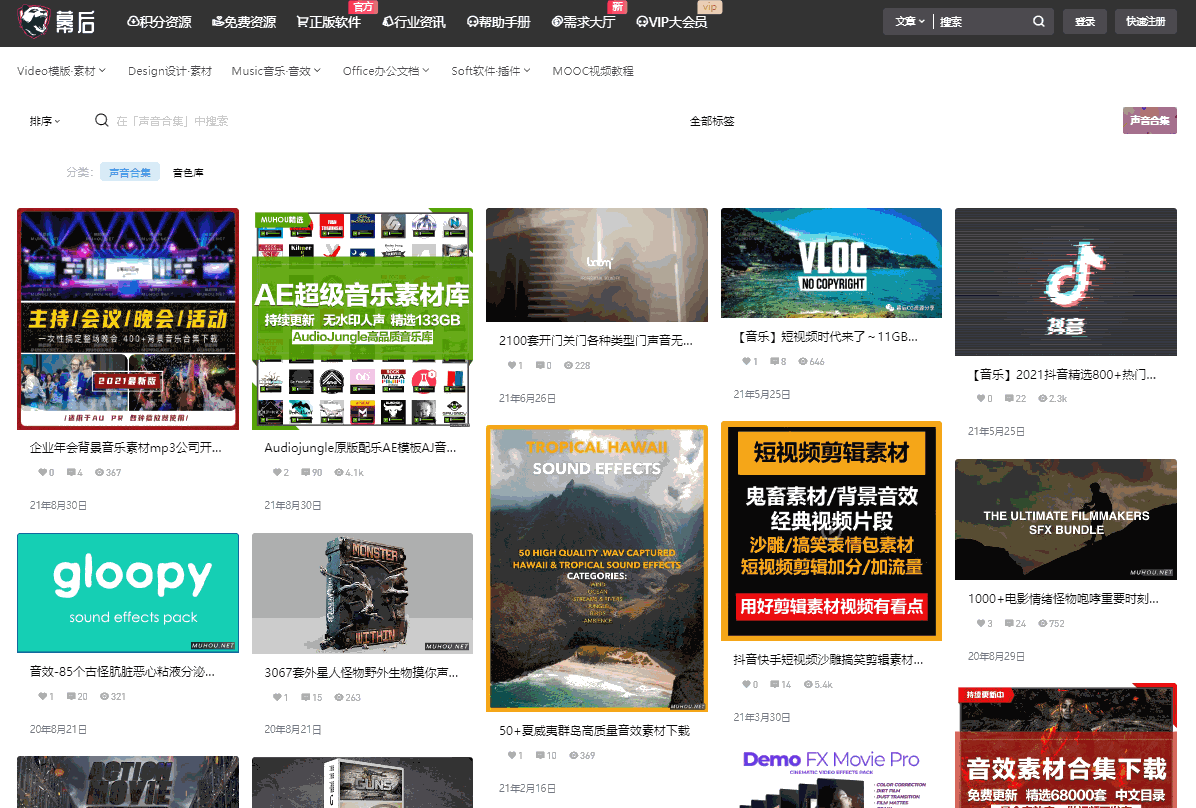Click the 登录 login button
This screenshot has width=1196, height=808.
1084,20
